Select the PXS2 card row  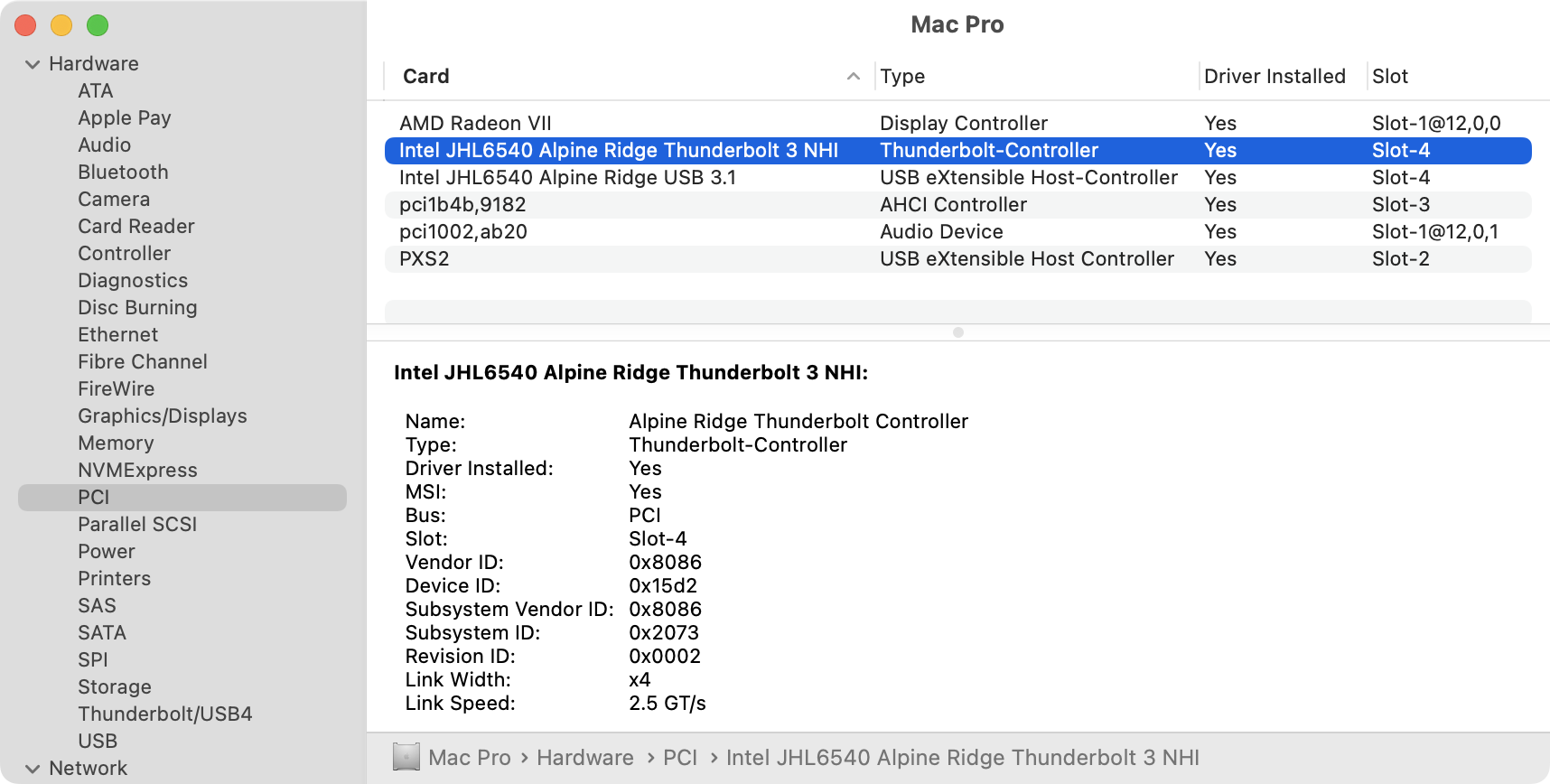tap(958, 259)
